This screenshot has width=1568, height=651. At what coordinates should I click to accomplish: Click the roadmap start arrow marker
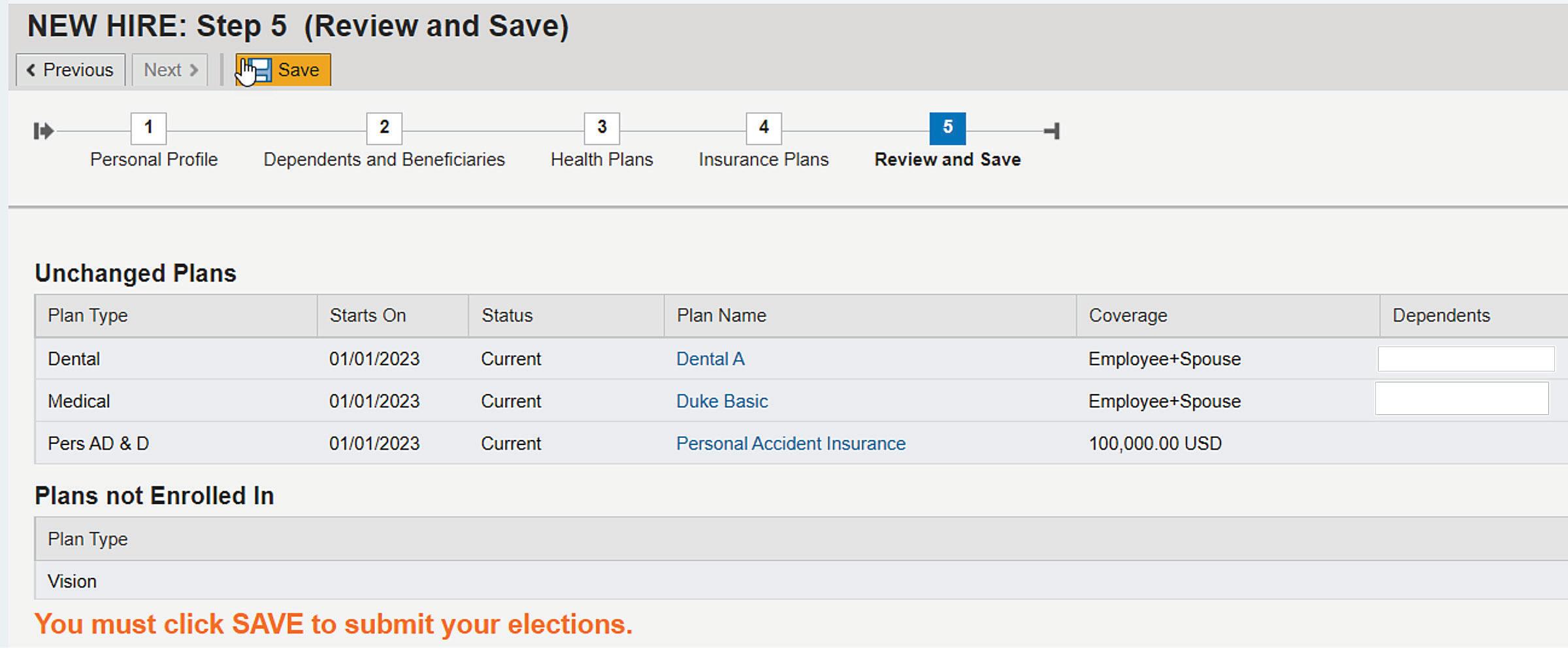(x=43, y=130)
